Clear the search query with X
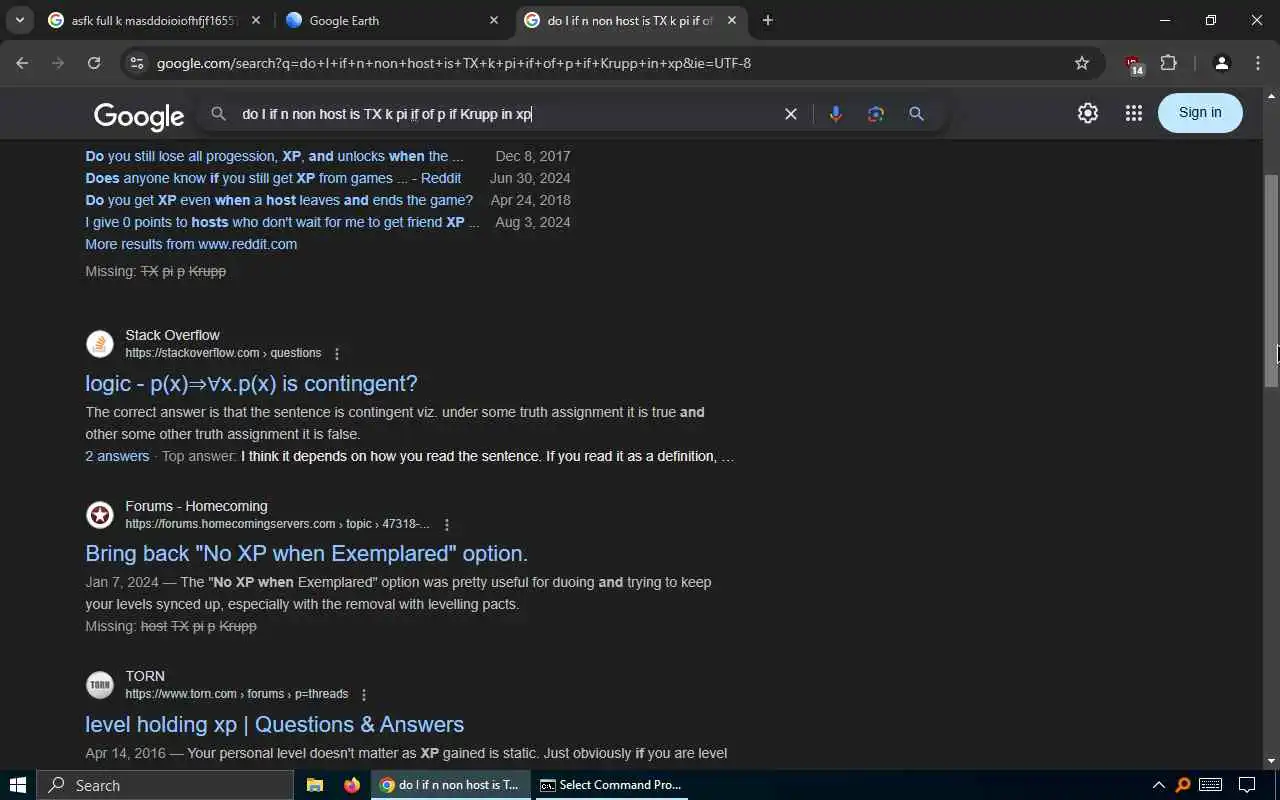The width and height of the screenshot is (1280, 800). pyautogui.click(x=790, y=114)
